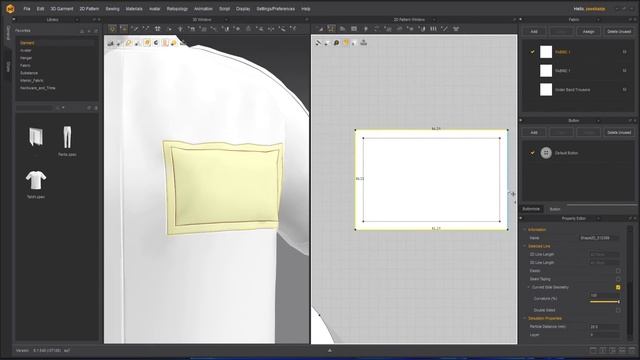
Task: Enable the Double Sided checkbox
Action: [x=618, y=310]
